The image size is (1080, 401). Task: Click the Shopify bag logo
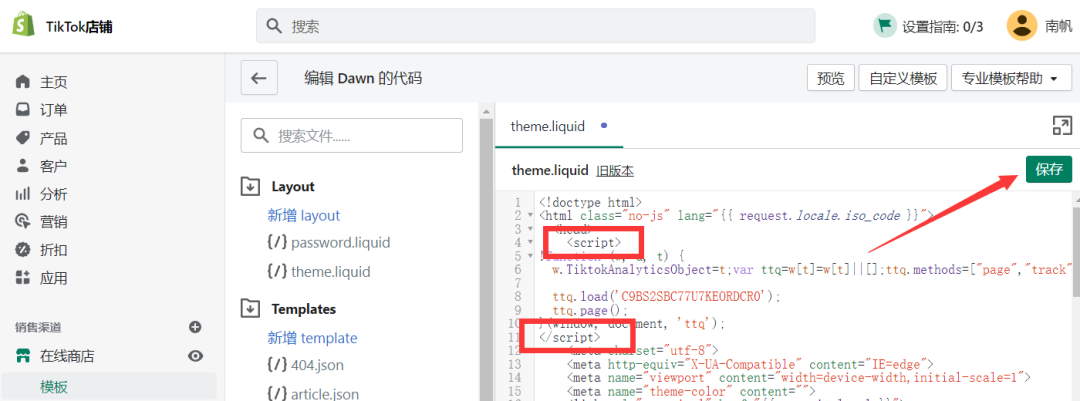23,26
